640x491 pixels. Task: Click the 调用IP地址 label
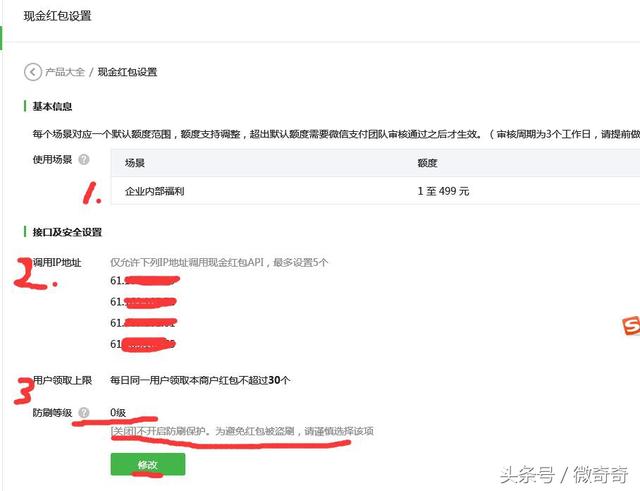point(57,262)
